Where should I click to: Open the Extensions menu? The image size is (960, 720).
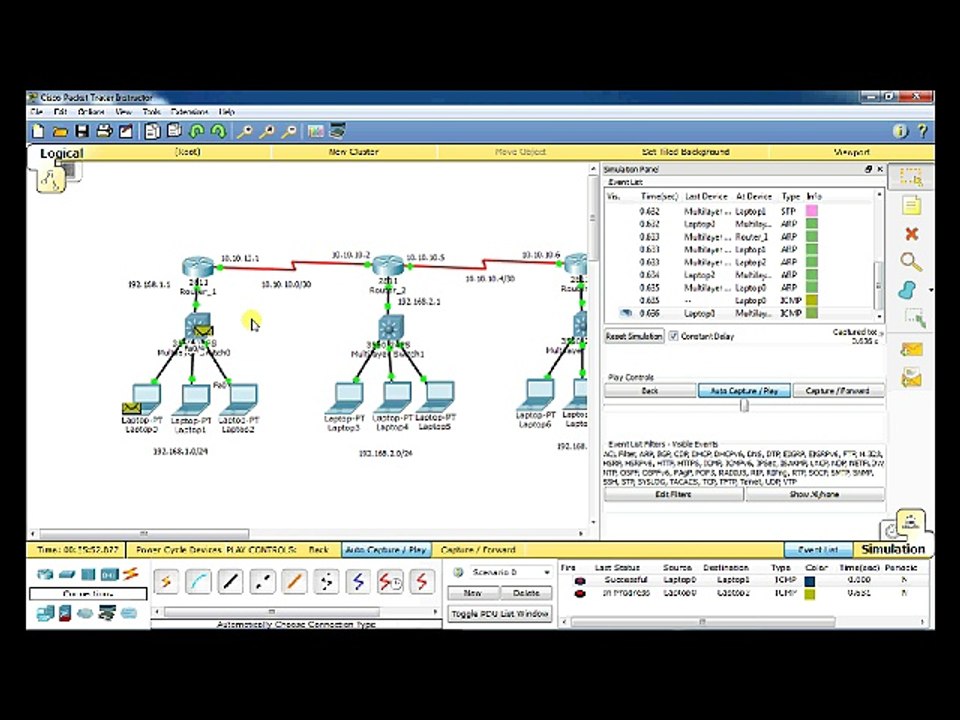pos(189,112)
